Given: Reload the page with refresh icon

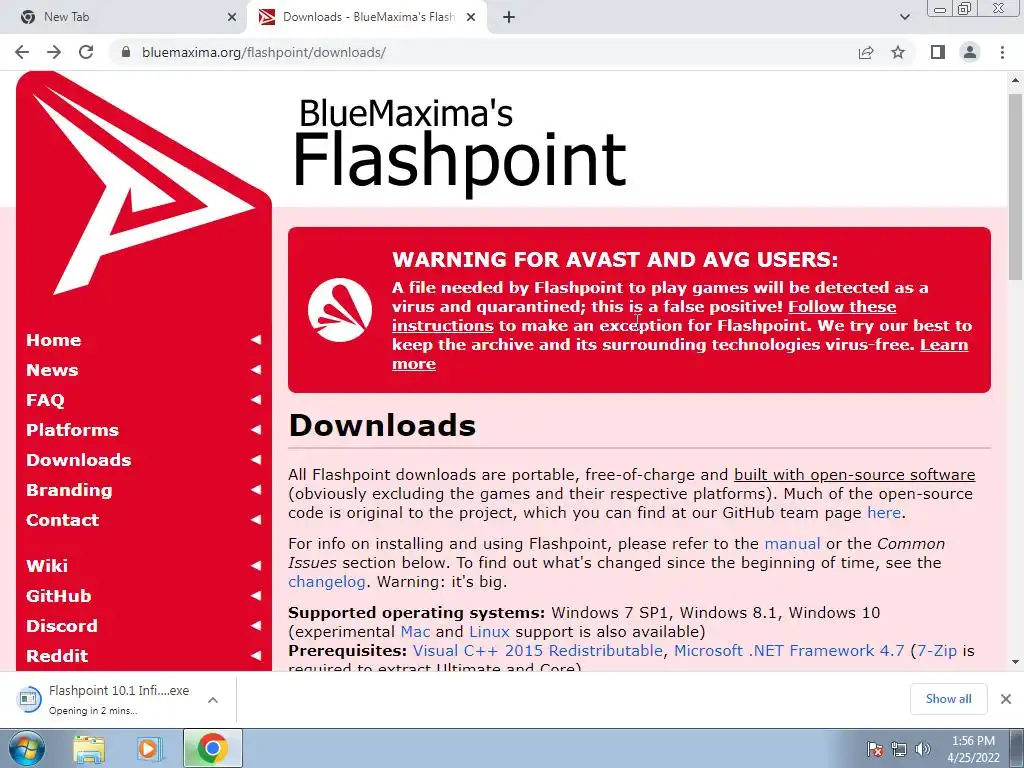Looking at the screenshot, I should pyautogui.click(x=86, y=52).
